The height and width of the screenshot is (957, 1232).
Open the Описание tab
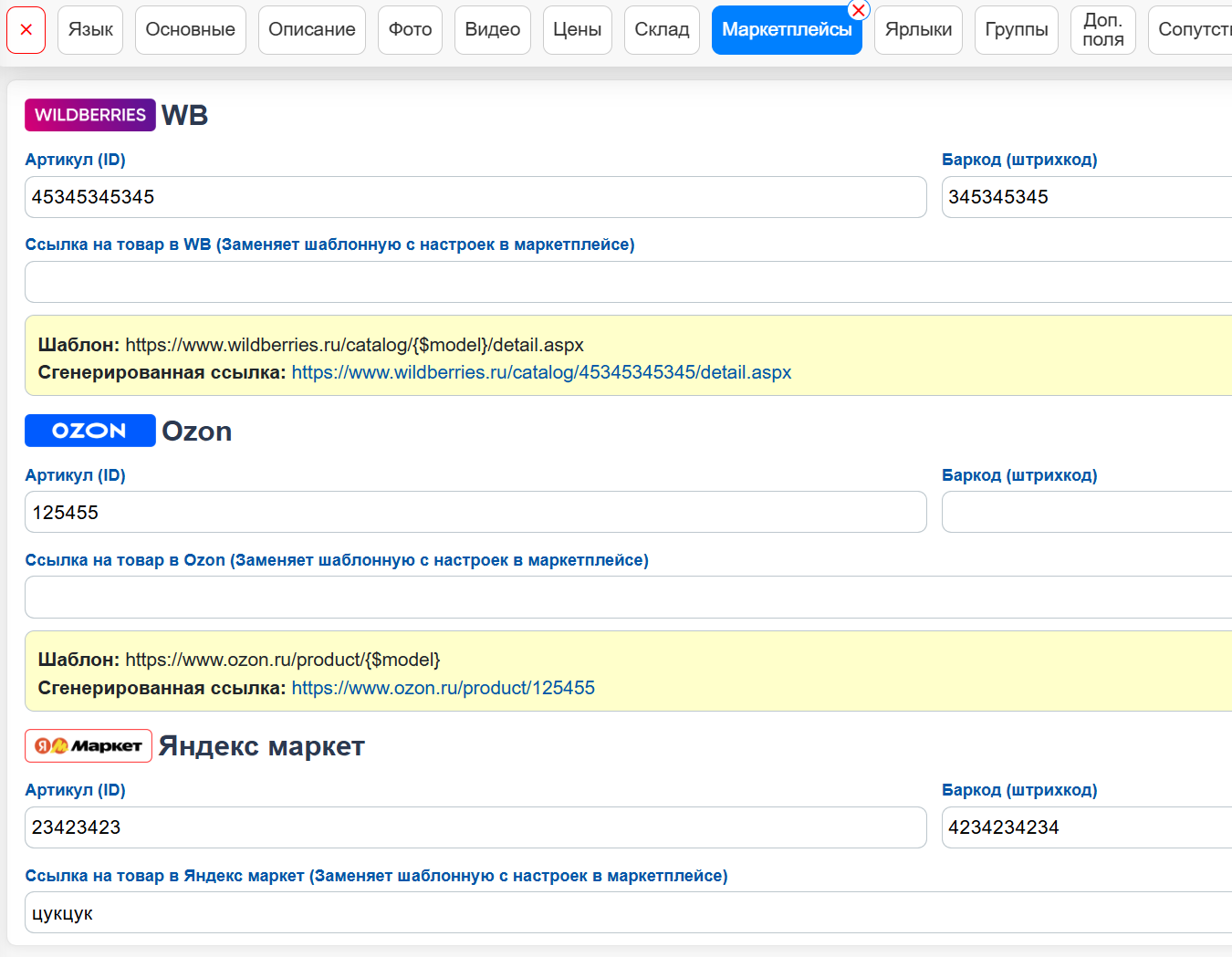tap(312, 29)
